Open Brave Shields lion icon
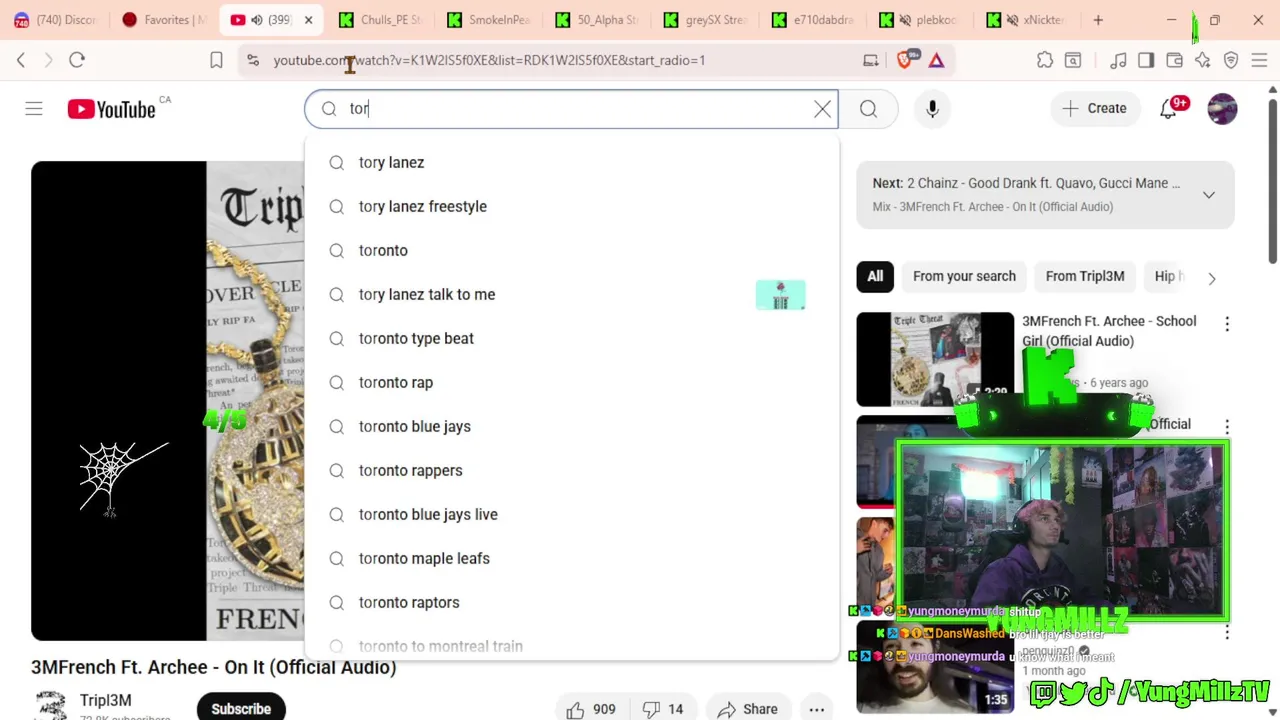1280x720 pixels. (x=905, y=60)
